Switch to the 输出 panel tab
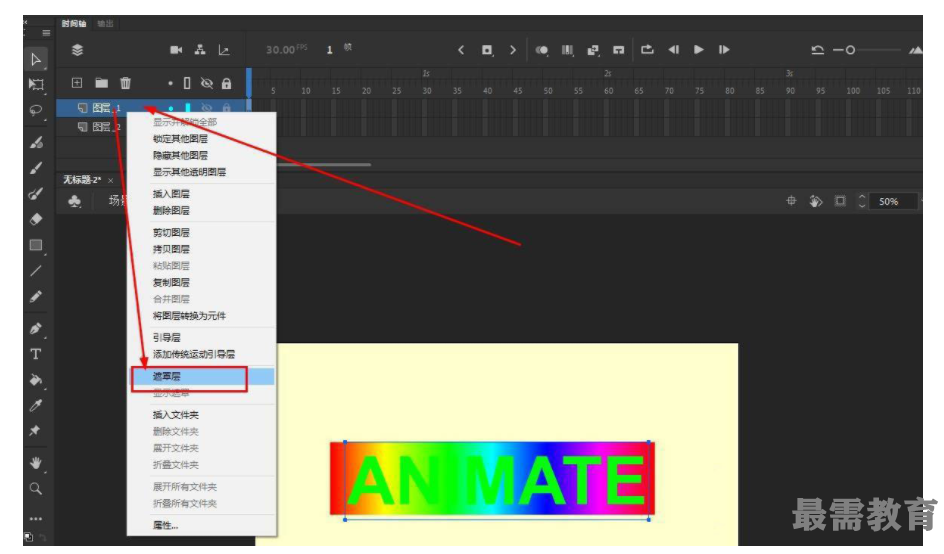Viewport: 944px width, 554px height. point(105,23)
